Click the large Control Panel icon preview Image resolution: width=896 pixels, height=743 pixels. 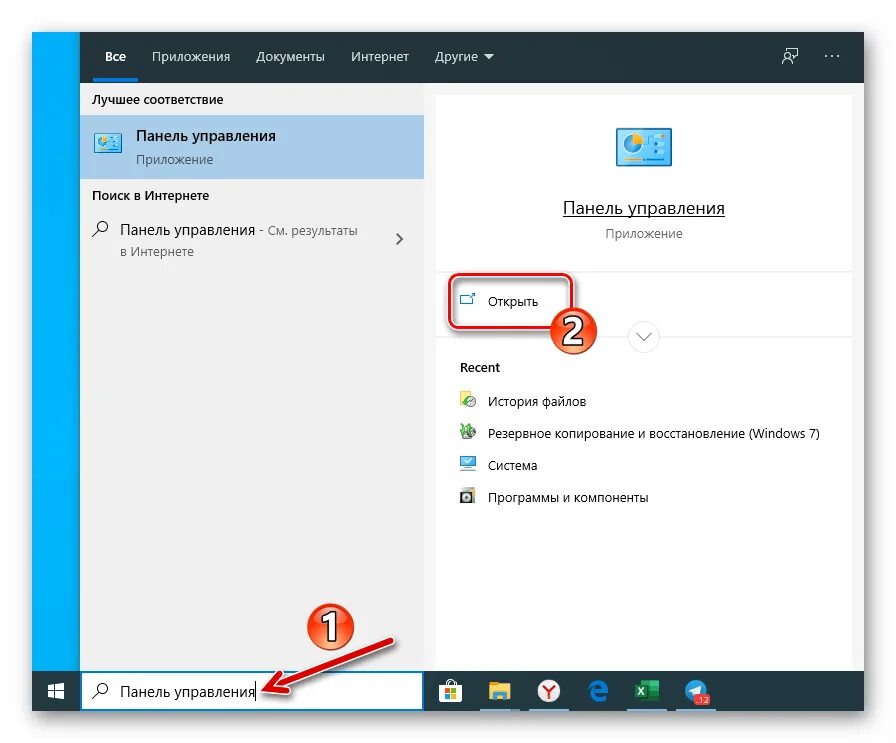tap(643, 147)
